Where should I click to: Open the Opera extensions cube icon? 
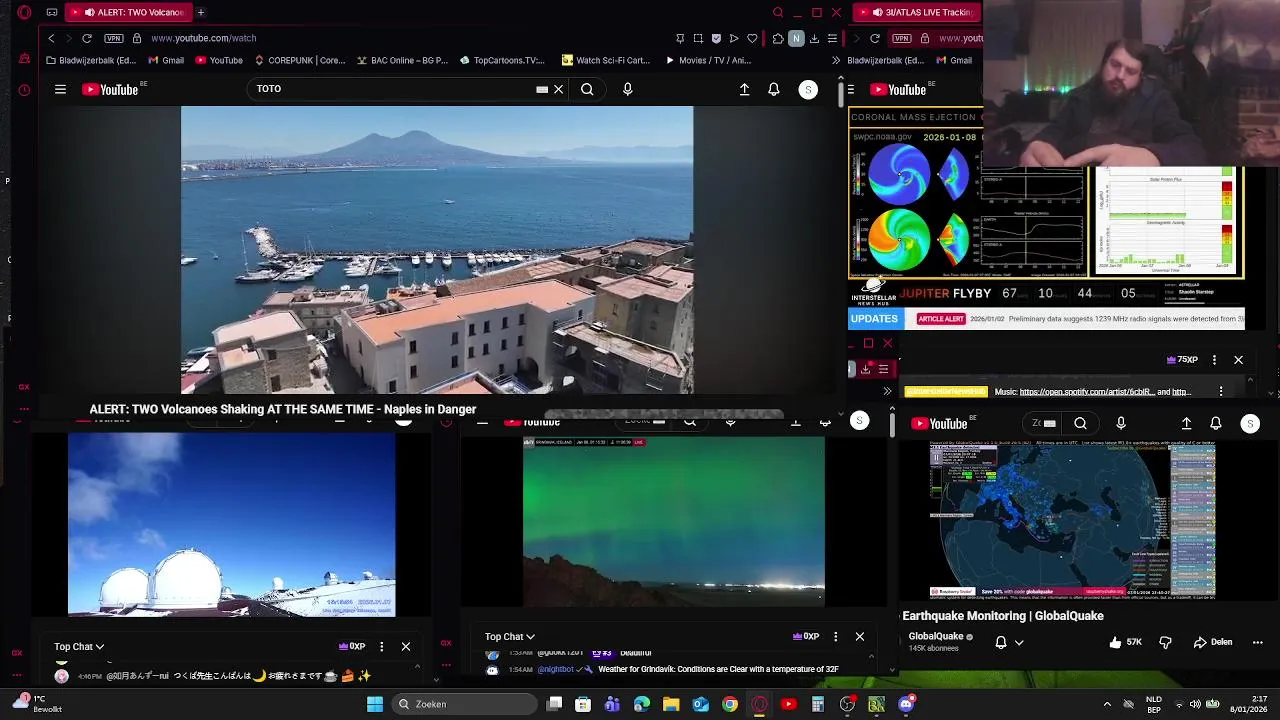pos(778,38)
